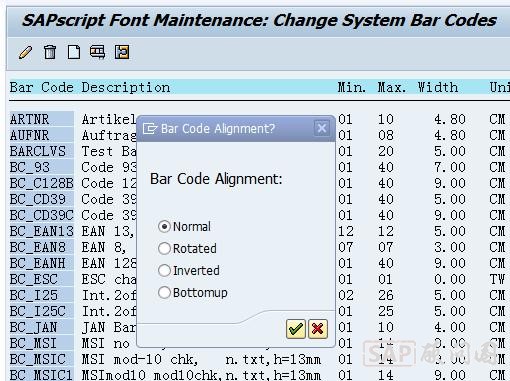Select bar code ARTNR row

tap(41, 119)
